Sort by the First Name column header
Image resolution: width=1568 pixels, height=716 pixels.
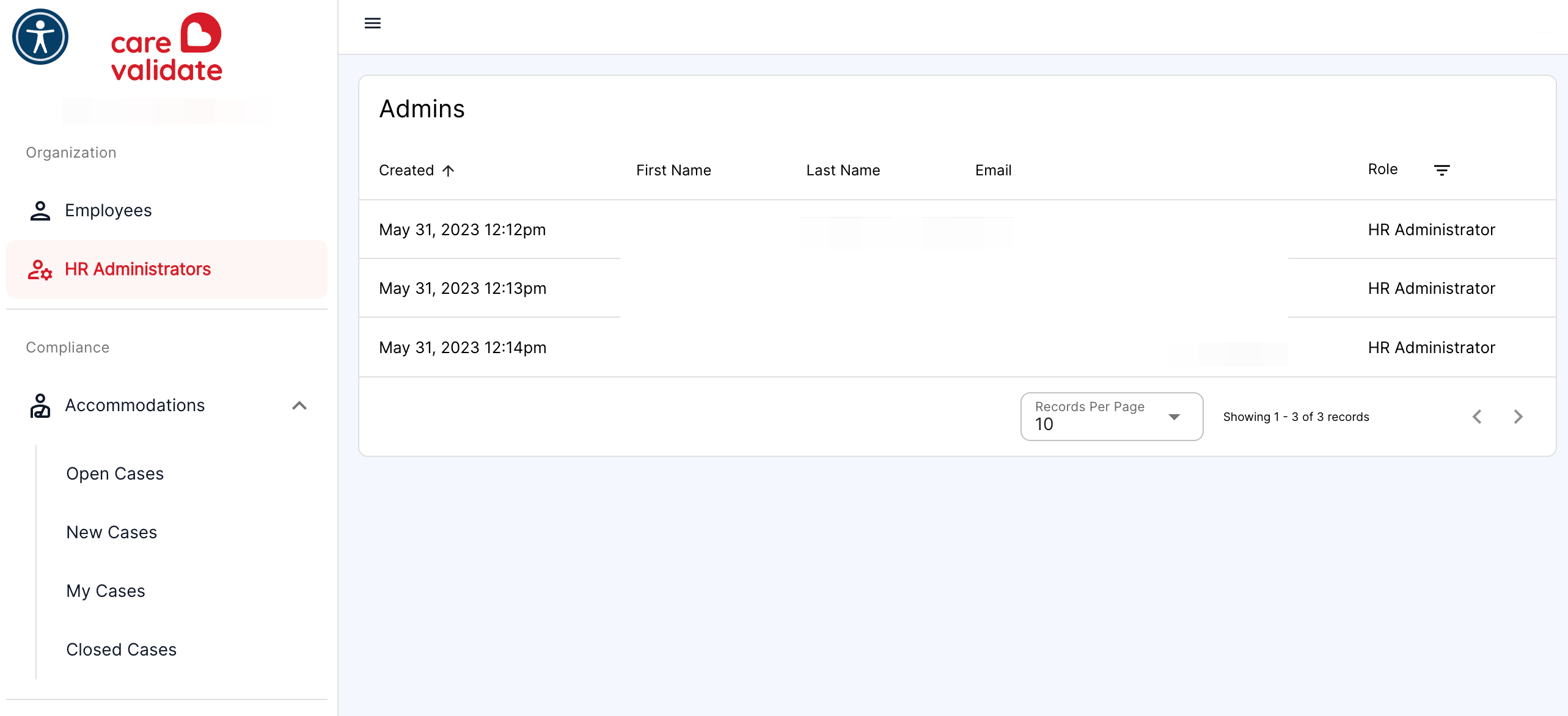point(673,170)
